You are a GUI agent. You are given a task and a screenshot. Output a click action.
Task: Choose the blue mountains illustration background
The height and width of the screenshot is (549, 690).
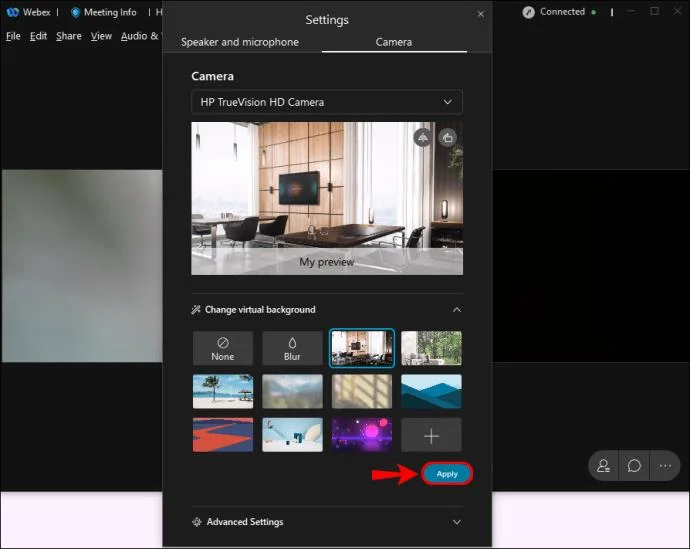tap(431, 392)
